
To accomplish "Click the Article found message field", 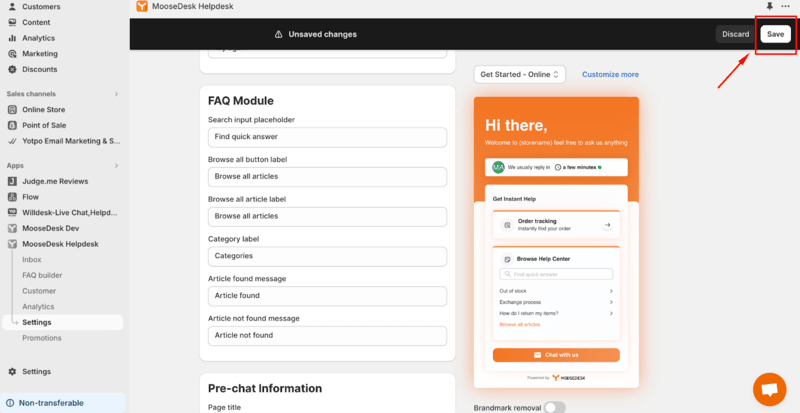I will pyautogui.click(x=327, y=296).
